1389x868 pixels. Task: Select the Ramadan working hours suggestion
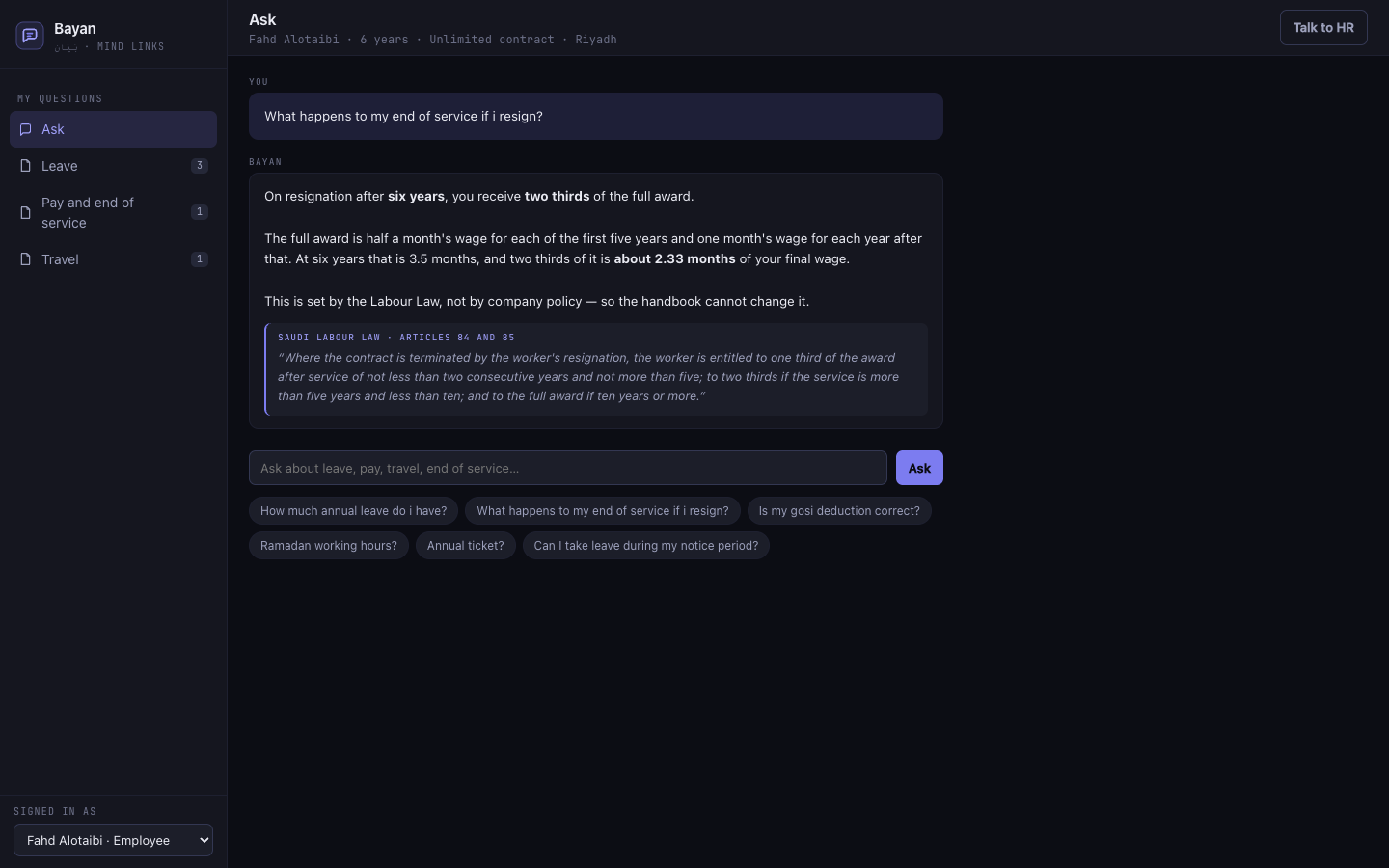tap(329, 546)
